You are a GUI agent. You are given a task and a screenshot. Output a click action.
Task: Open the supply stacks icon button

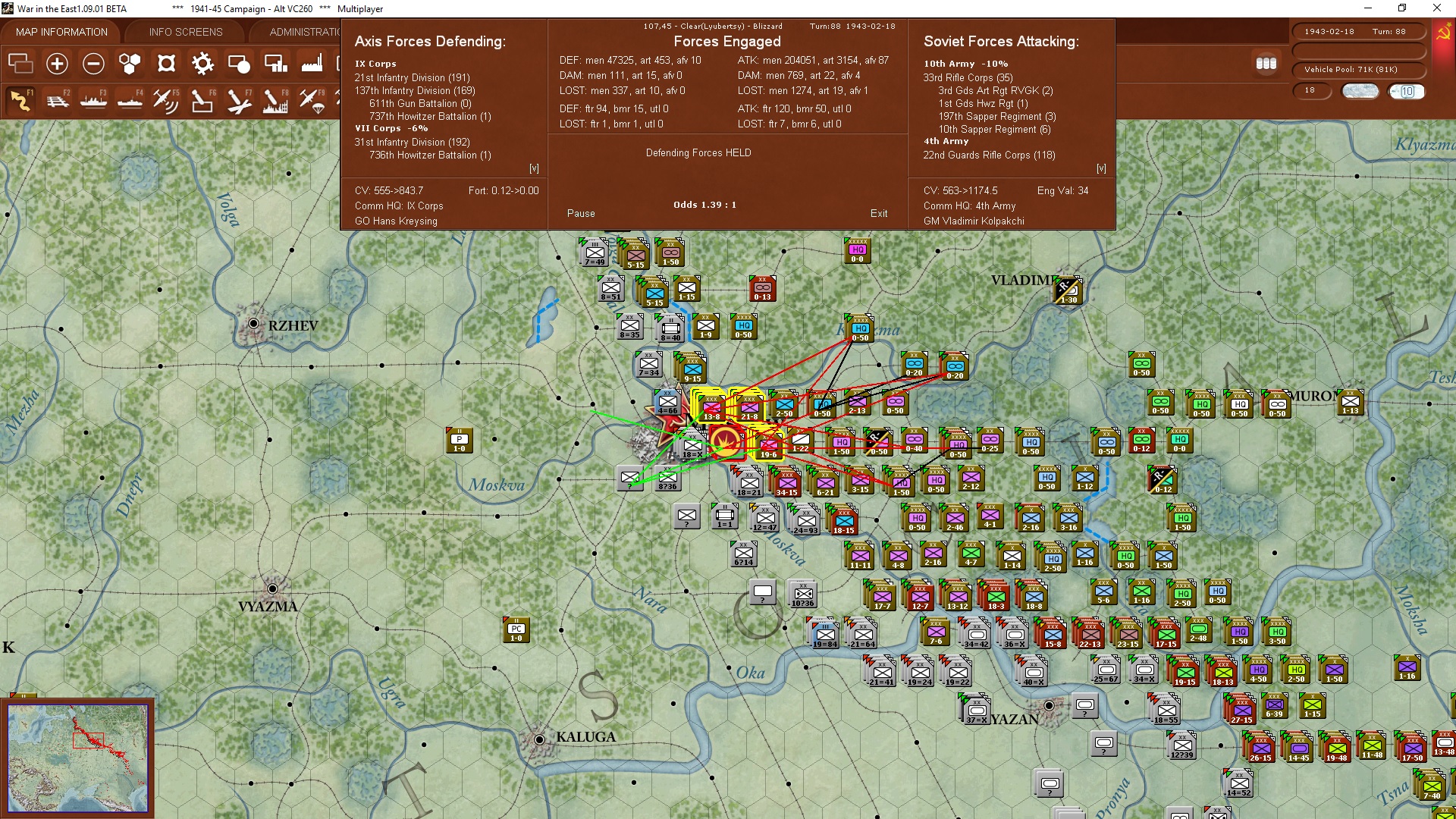(1266, 64)
